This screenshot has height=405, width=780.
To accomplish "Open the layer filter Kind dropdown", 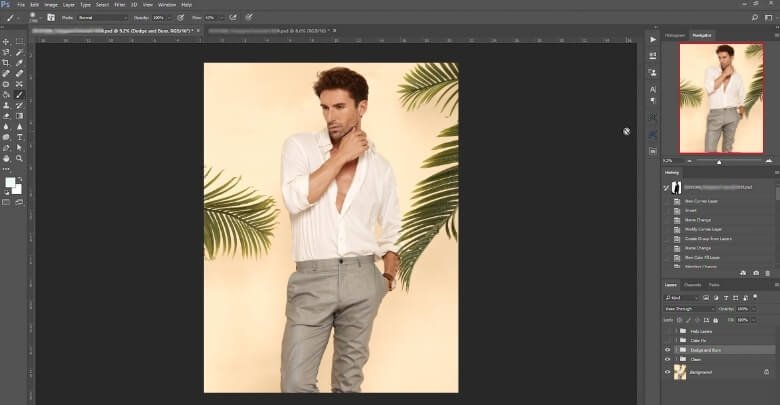I will (x=682, y=298).
